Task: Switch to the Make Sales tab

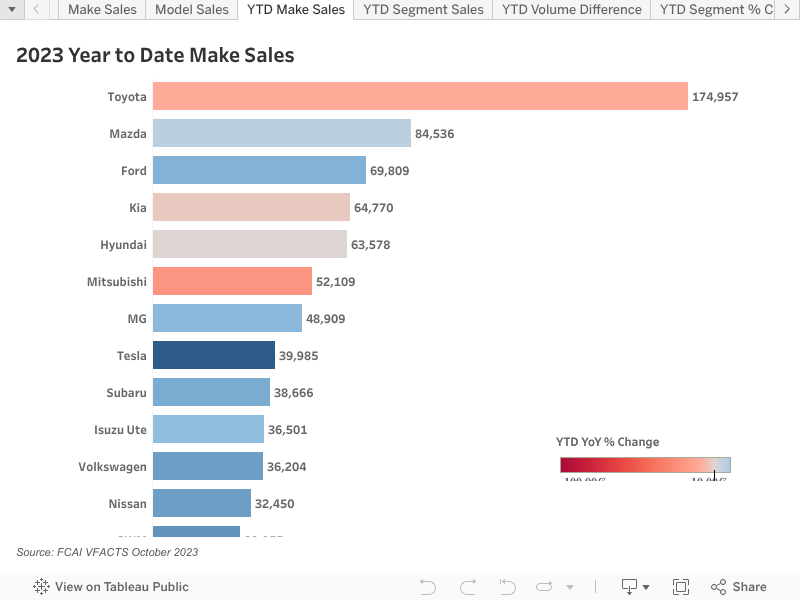Action: pyautogui.click(x=102, y=9)
